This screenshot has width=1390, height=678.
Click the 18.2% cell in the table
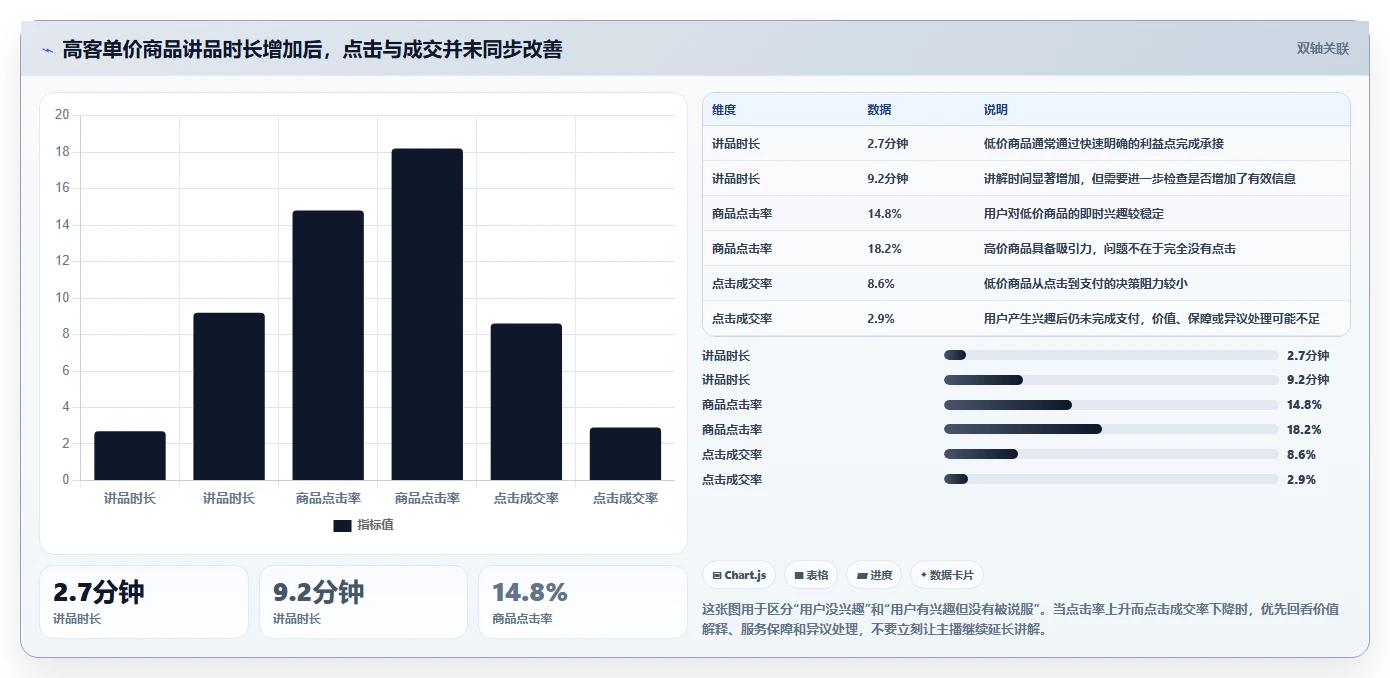(884, 249)
